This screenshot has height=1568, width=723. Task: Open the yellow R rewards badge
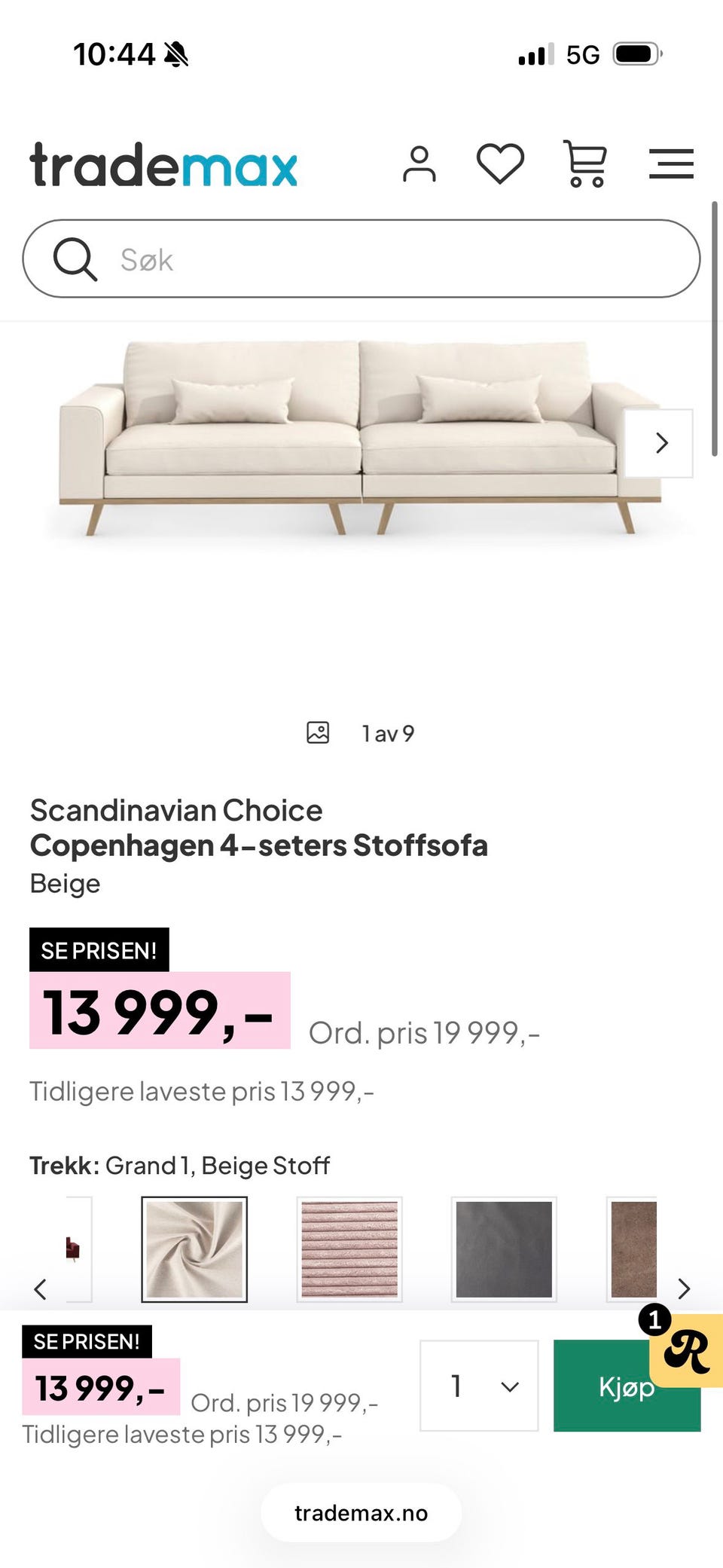tap(687, 1350)
